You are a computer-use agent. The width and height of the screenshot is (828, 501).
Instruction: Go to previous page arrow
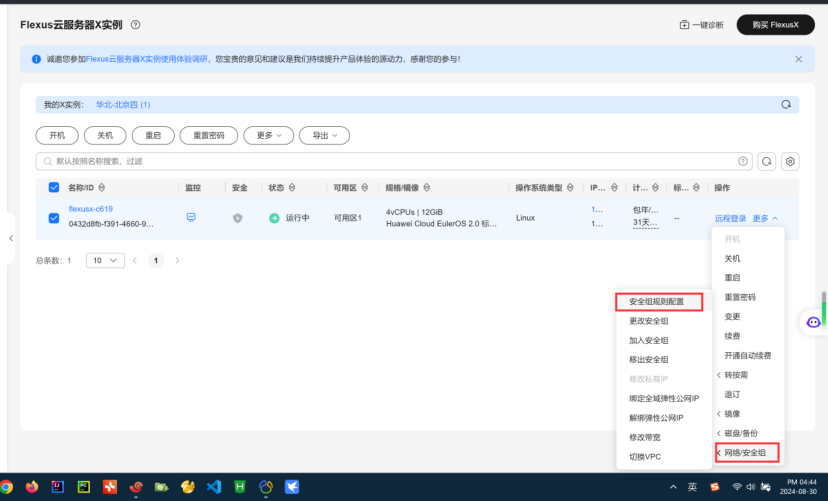(x=135, y=260)
